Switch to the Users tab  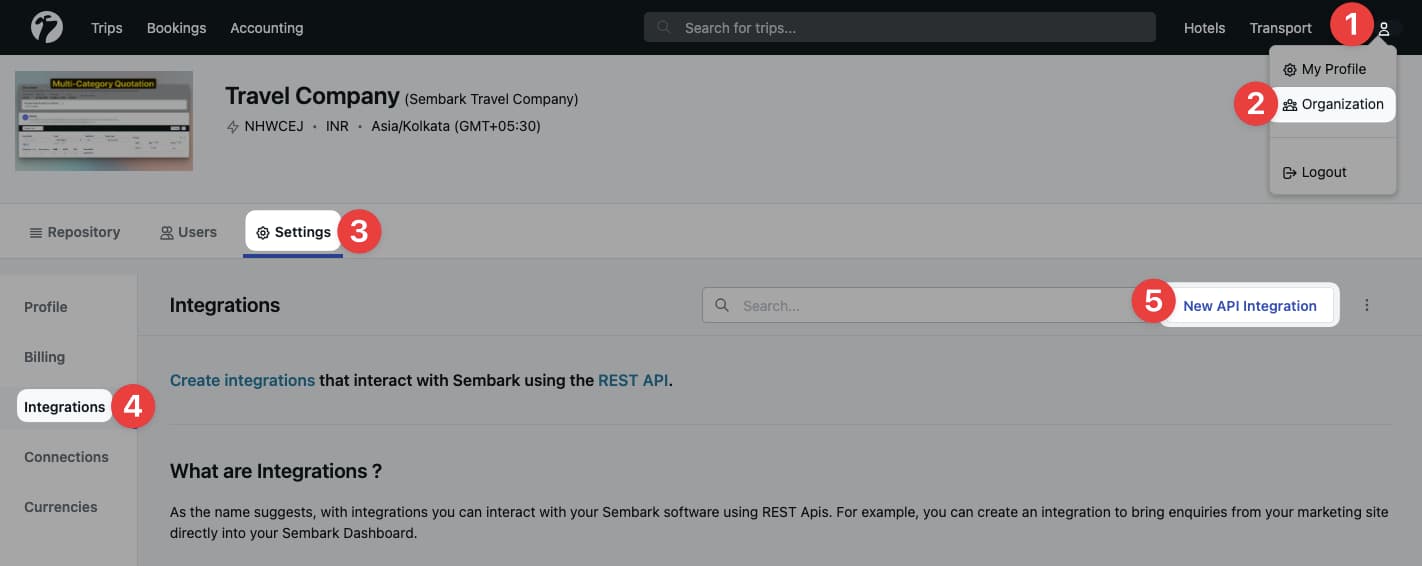click(x=188, y=232)
